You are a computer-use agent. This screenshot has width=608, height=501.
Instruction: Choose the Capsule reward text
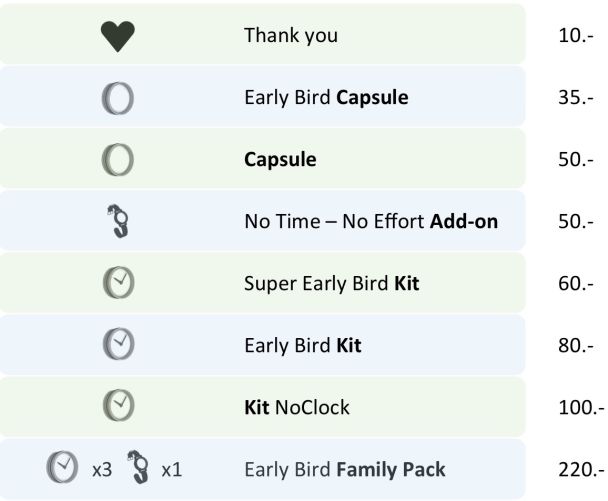(x=280, y=160)
